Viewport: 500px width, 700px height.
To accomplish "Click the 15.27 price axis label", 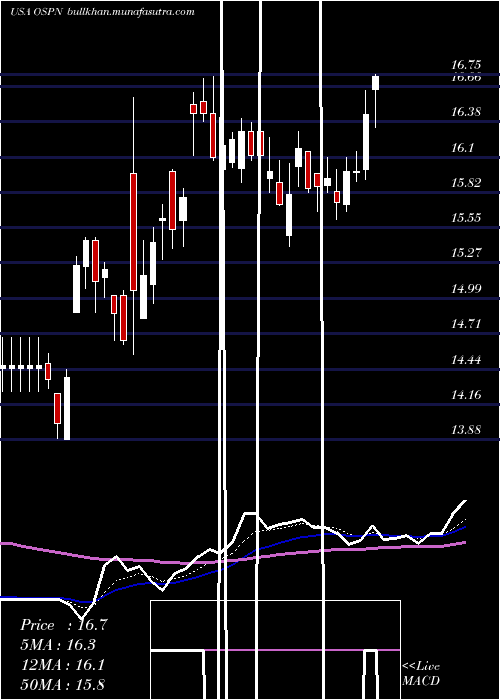I will pyautogui.click(x=466, y=253).
